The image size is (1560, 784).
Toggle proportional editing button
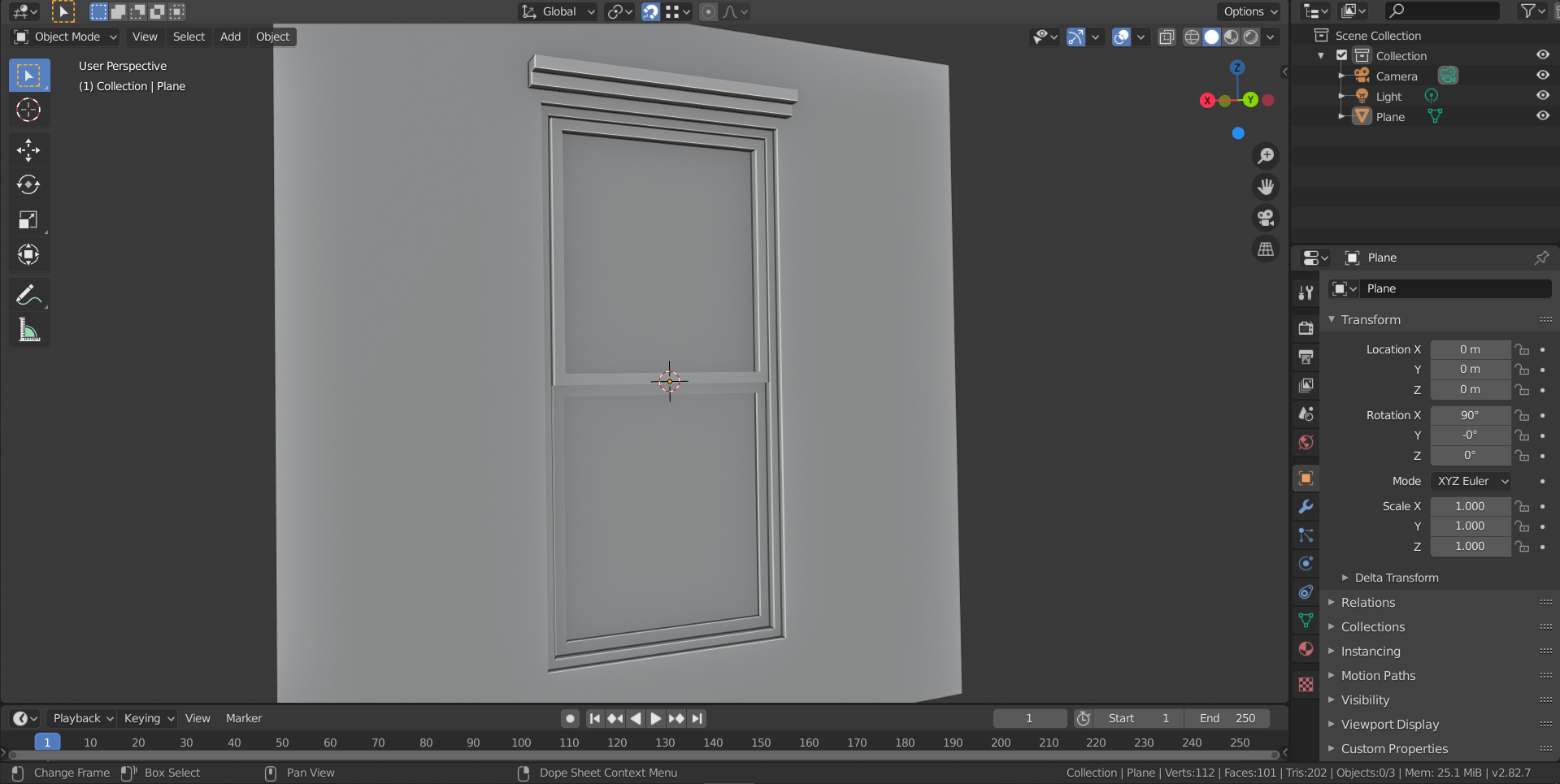tap(709, 11)
